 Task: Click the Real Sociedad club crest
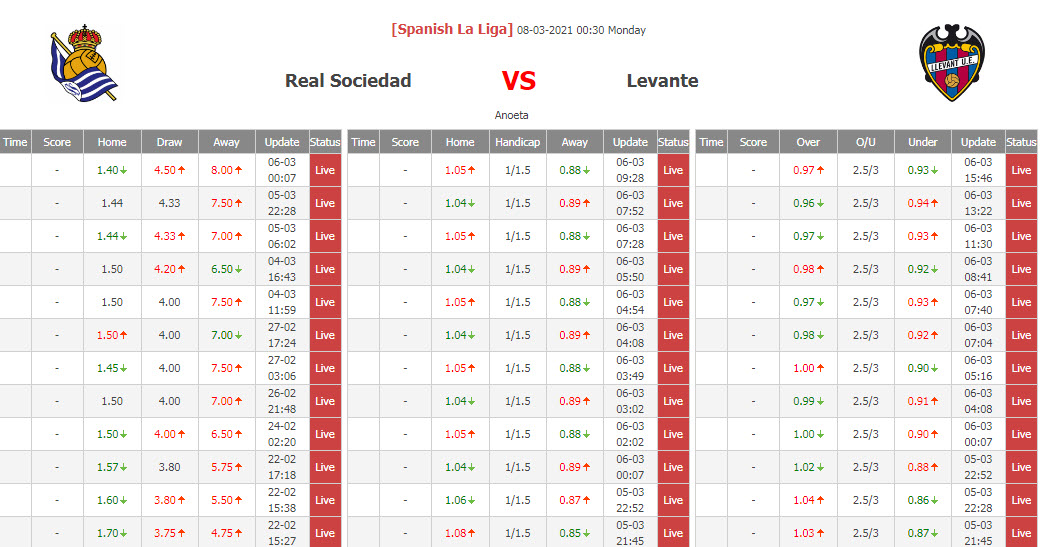[84, 65]
